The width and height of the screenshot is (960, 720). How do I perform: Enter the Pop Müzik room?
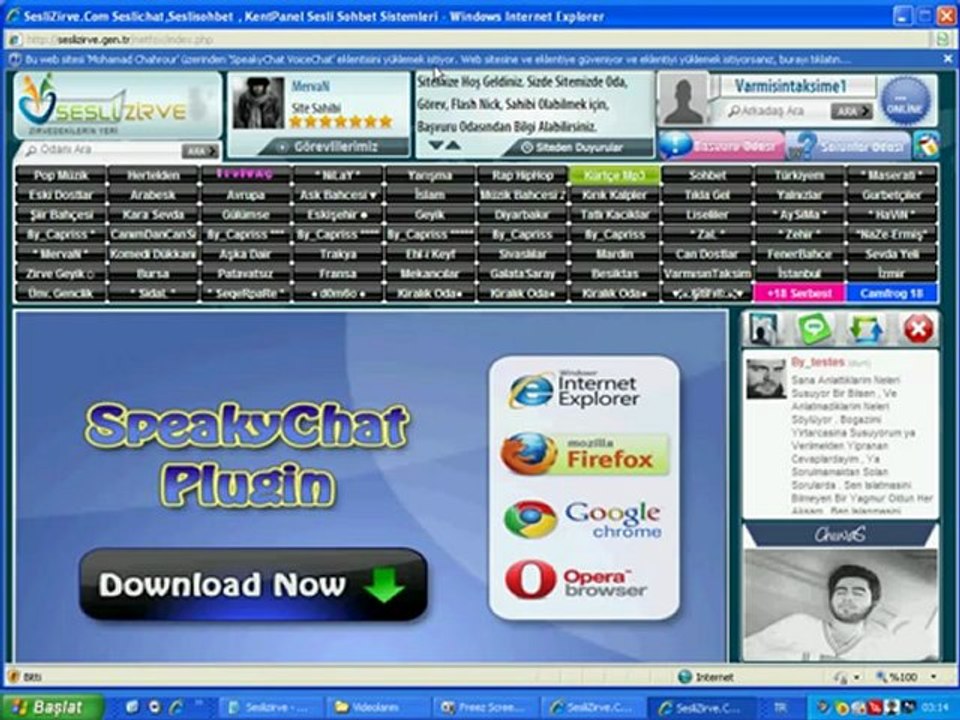click(x=61, y=175)
